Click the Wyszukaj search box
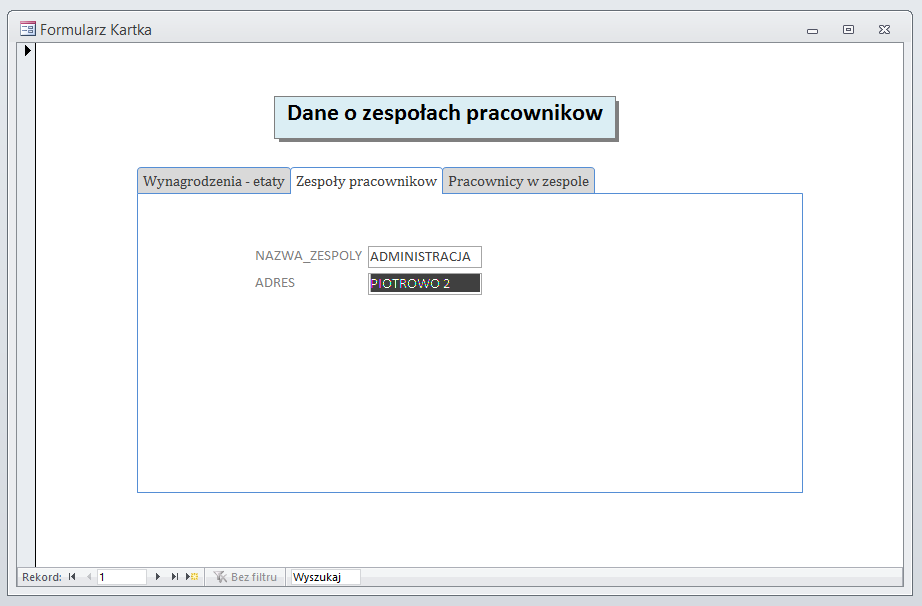 [324, 577]
